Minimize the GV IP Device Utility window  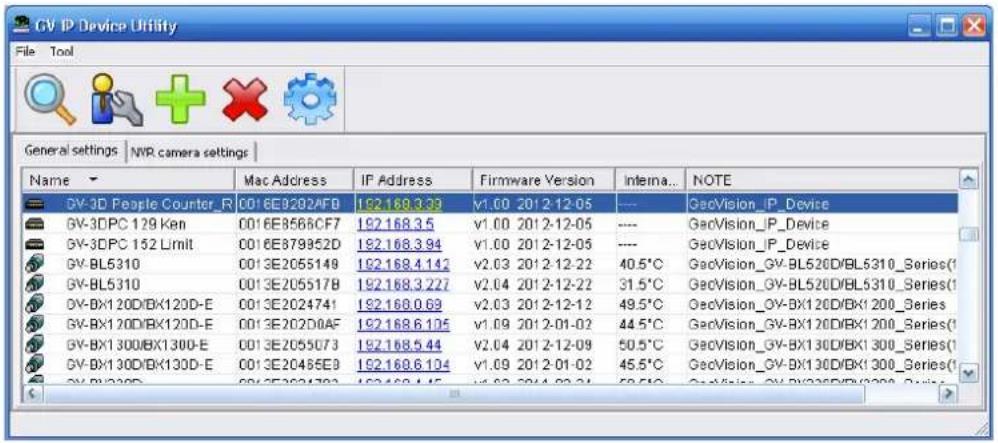point(919,27)
